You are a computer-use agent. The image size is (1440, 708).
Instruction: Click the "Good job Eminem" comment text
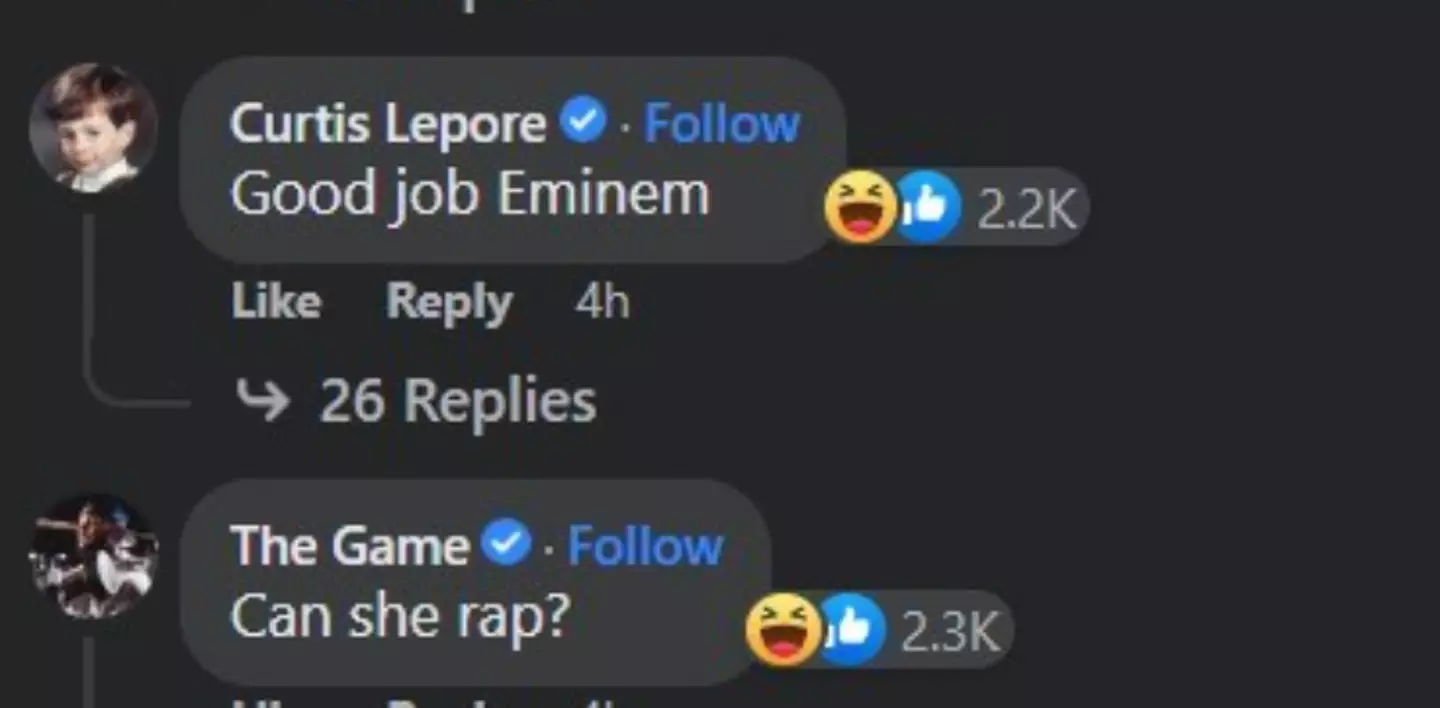tap(470, 194)
